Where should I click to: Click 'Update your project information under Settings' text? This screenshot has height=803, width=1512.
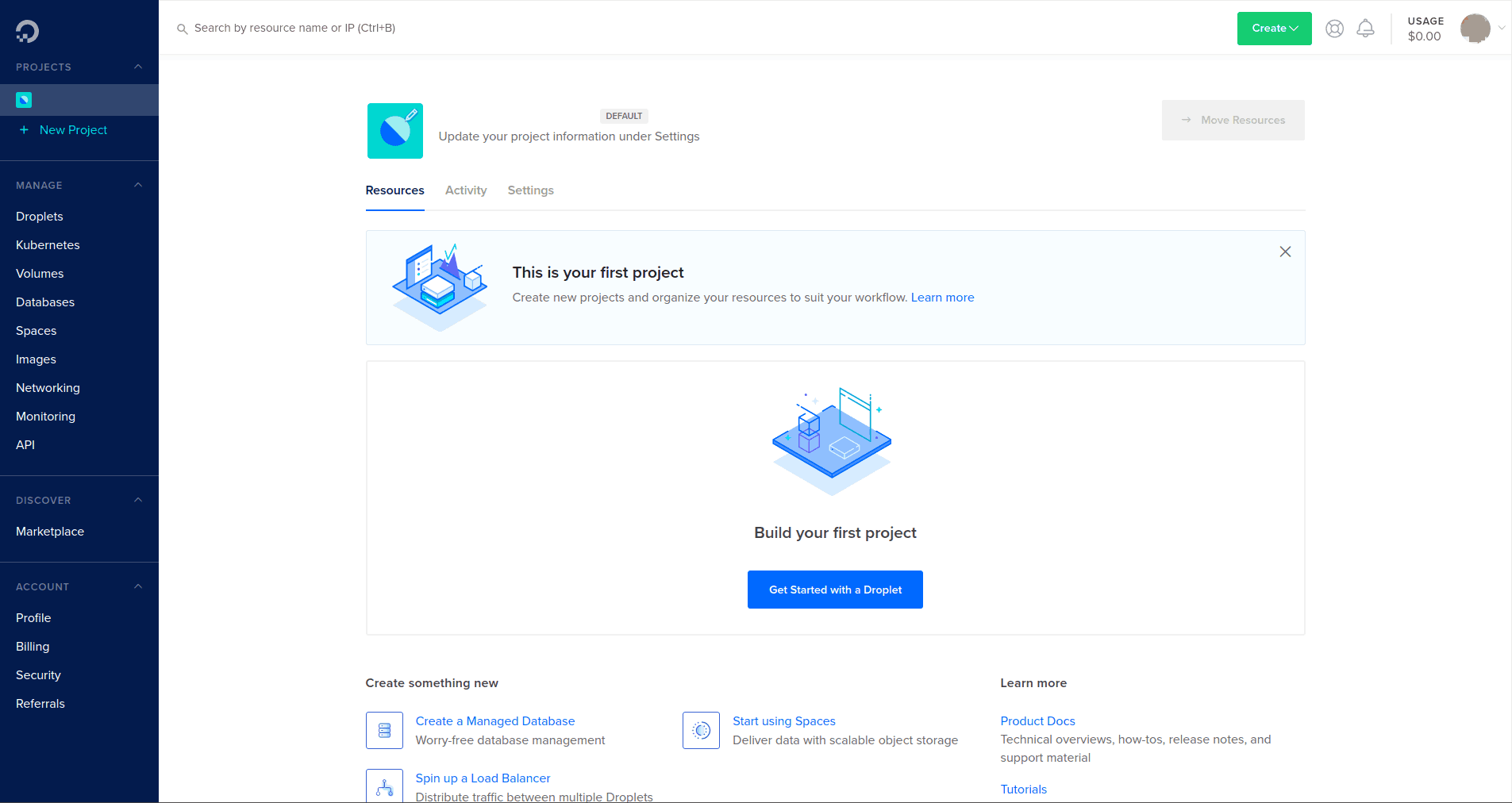tap(569, 136)
